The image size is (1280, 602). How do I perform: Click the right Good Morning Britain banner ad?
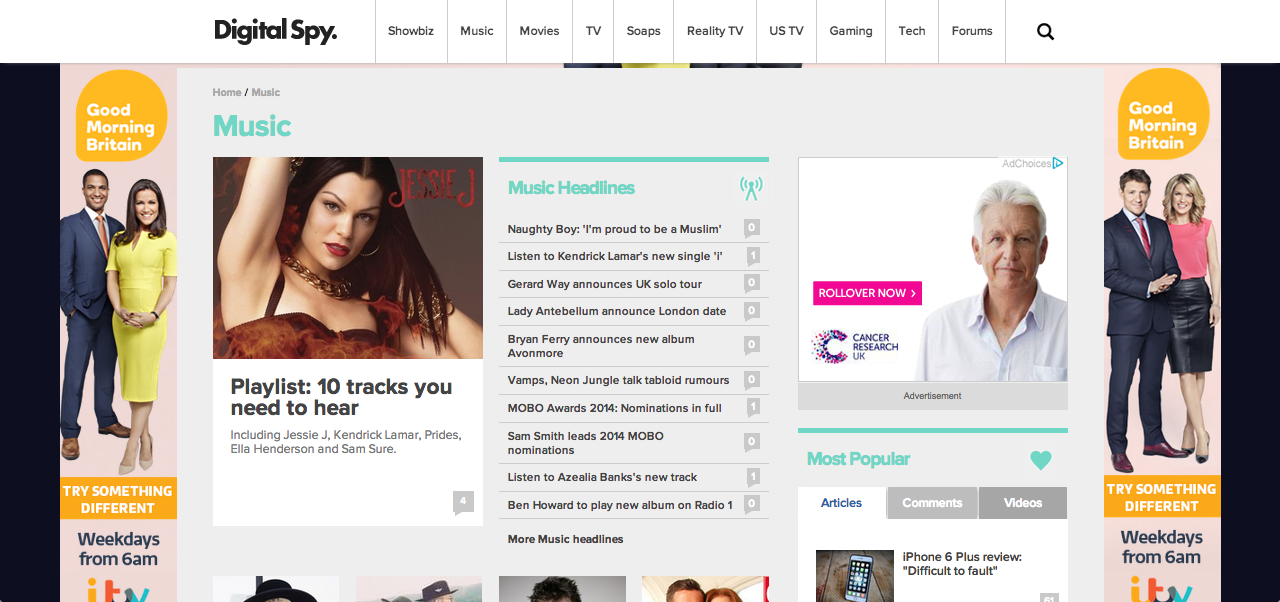[x=1162, y=333]
